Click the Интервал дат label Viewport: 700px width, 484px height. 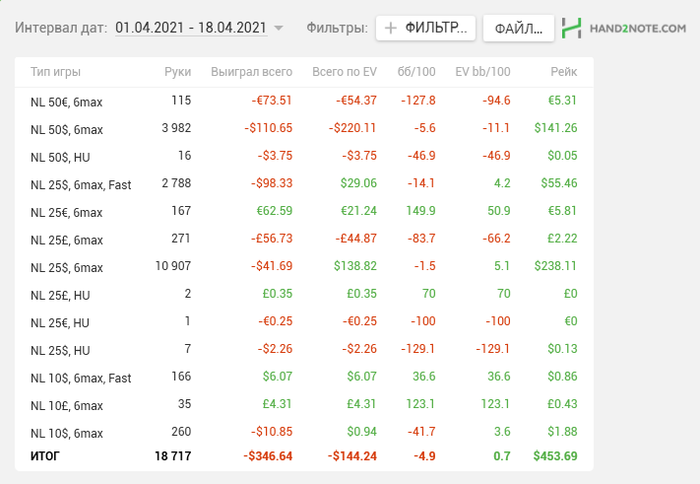[x=61, y=28]
